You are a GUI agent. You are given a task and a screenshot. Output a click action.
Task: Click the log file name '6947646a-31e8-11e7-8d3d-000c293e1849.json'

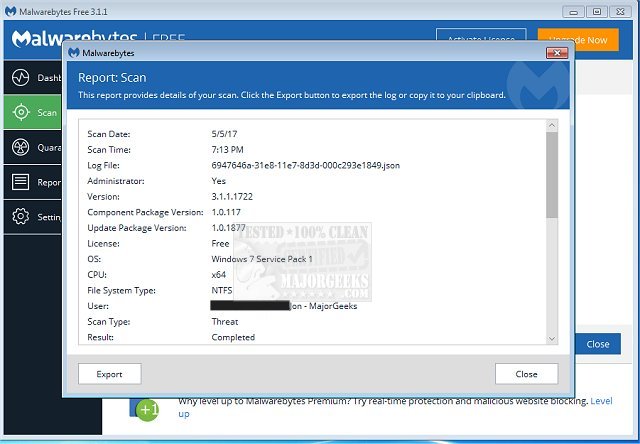tap(306, 165)
